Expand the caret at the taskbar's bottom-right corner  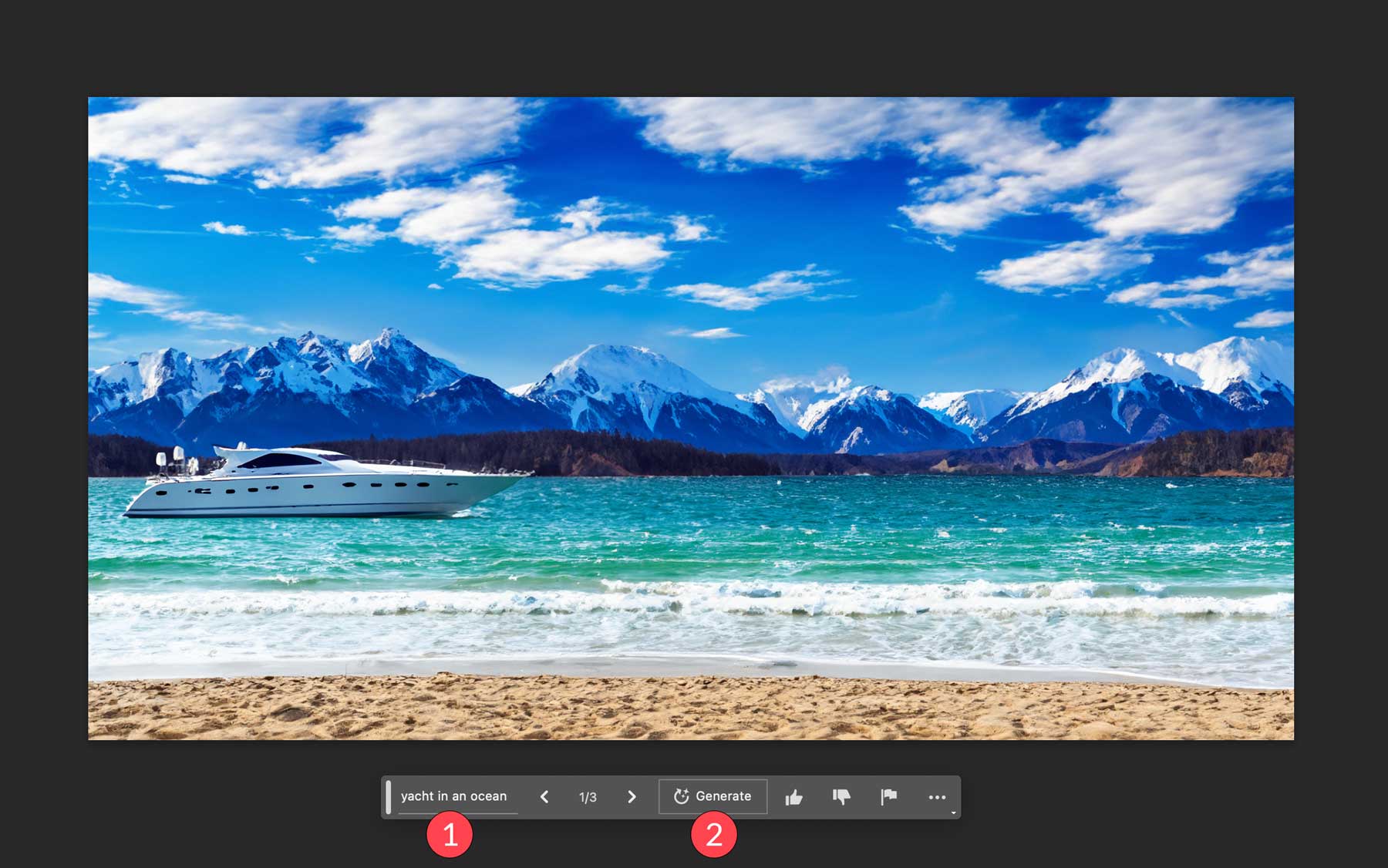[x=953, y=813]
